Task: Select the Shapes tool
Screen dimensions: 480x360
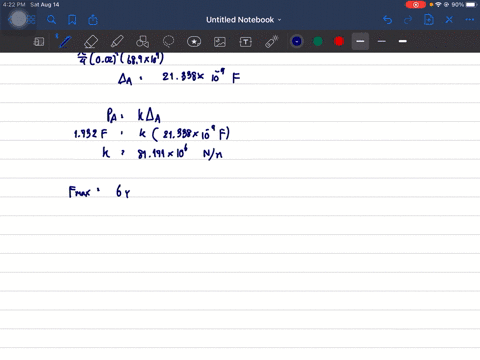Action: point(143,42)
